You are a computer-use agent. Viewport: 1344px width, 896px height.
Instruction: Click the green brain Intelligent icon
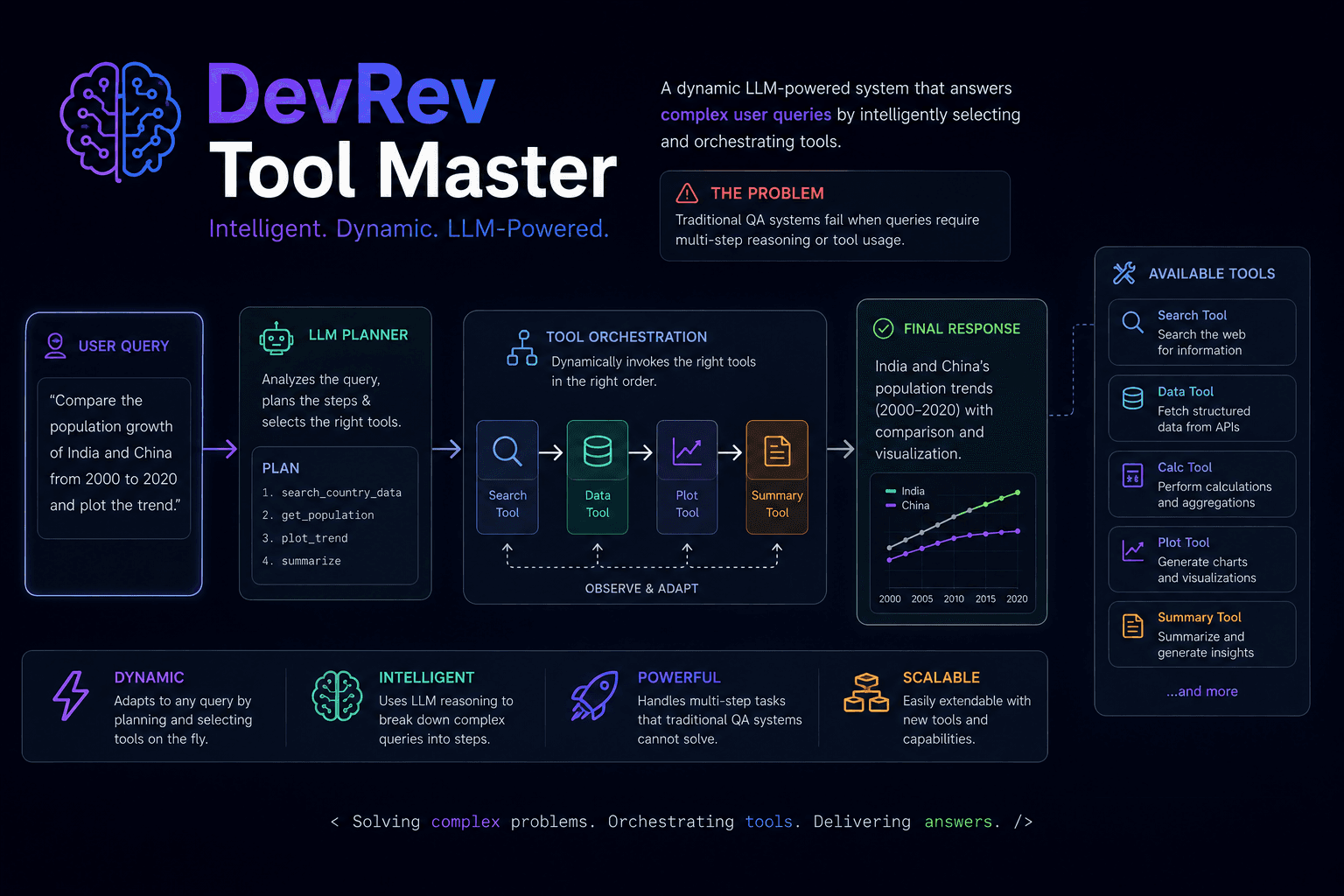pos(338,696)
